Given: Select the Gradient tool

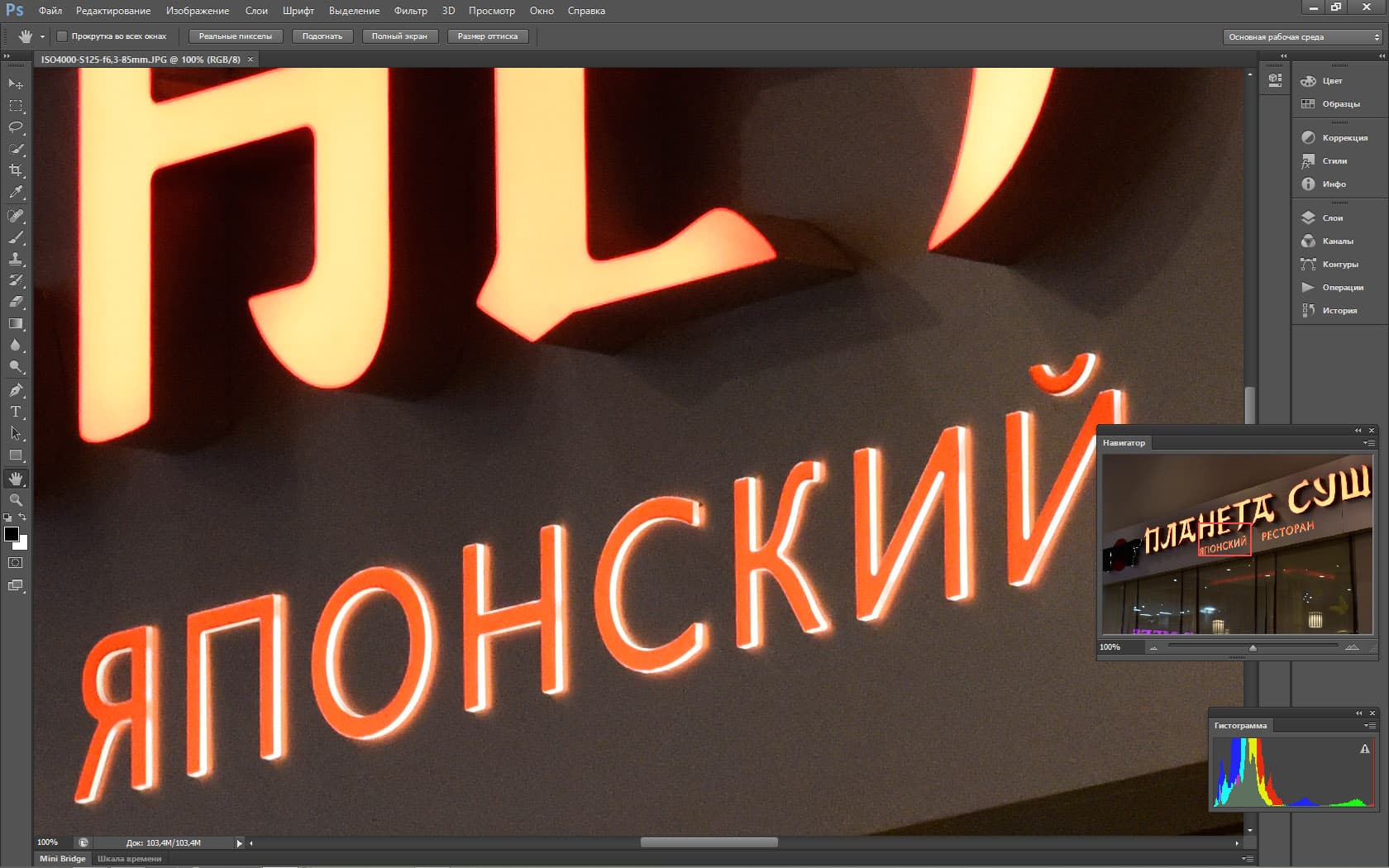Looking at the screenshot, I should [16, 323].
